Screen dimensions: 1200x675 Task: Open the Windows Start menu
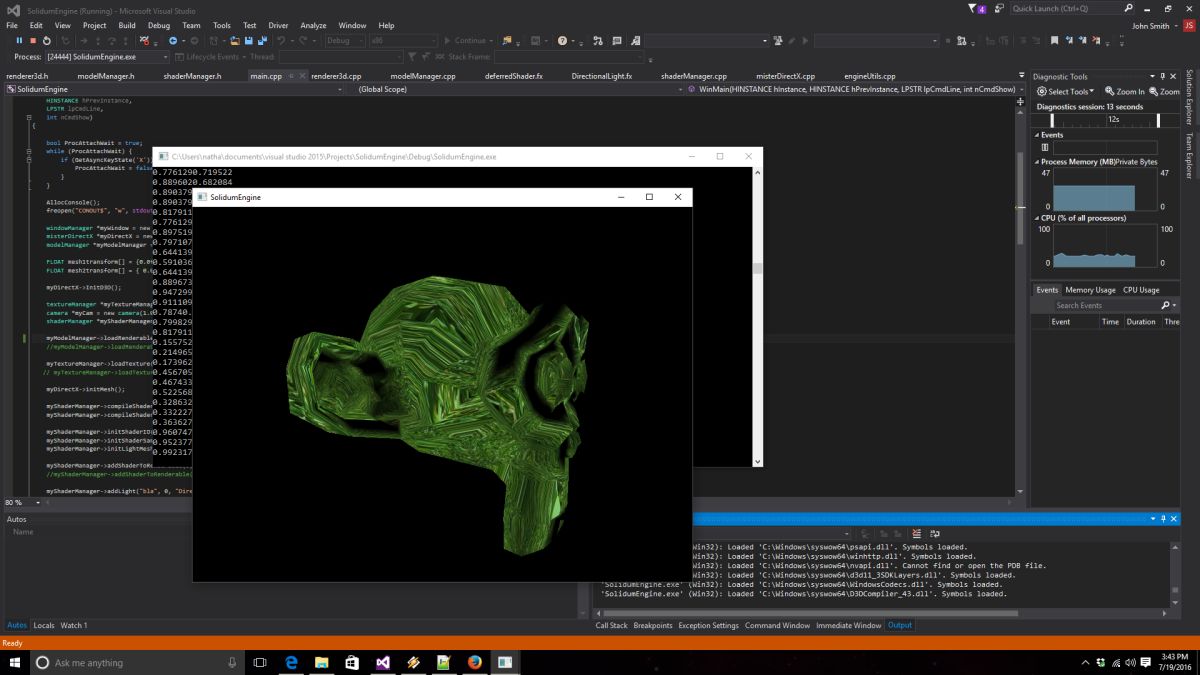(x=14, y=662)
